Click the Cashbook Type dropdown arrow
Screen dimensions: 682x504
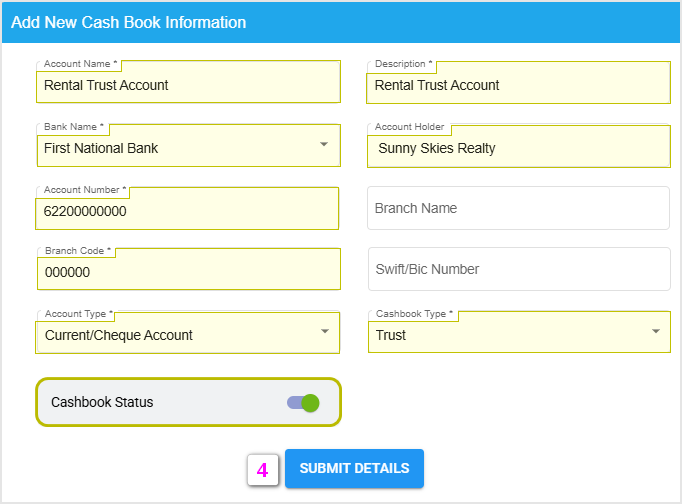point(655,332)
